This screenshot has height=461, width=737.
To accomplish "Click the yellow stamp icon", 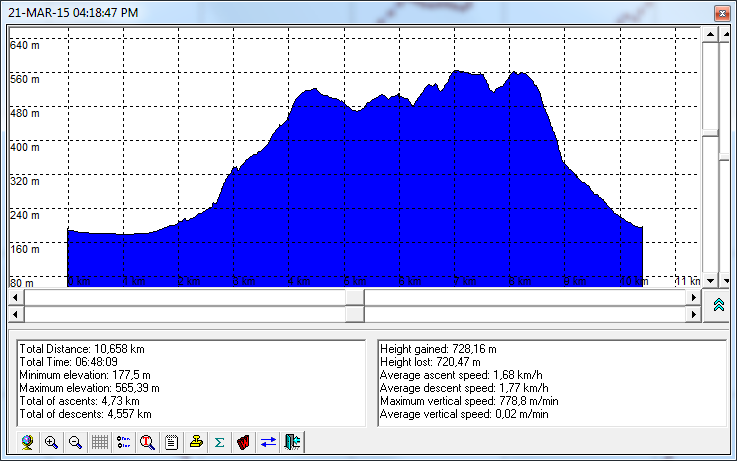I will [196, 441].
